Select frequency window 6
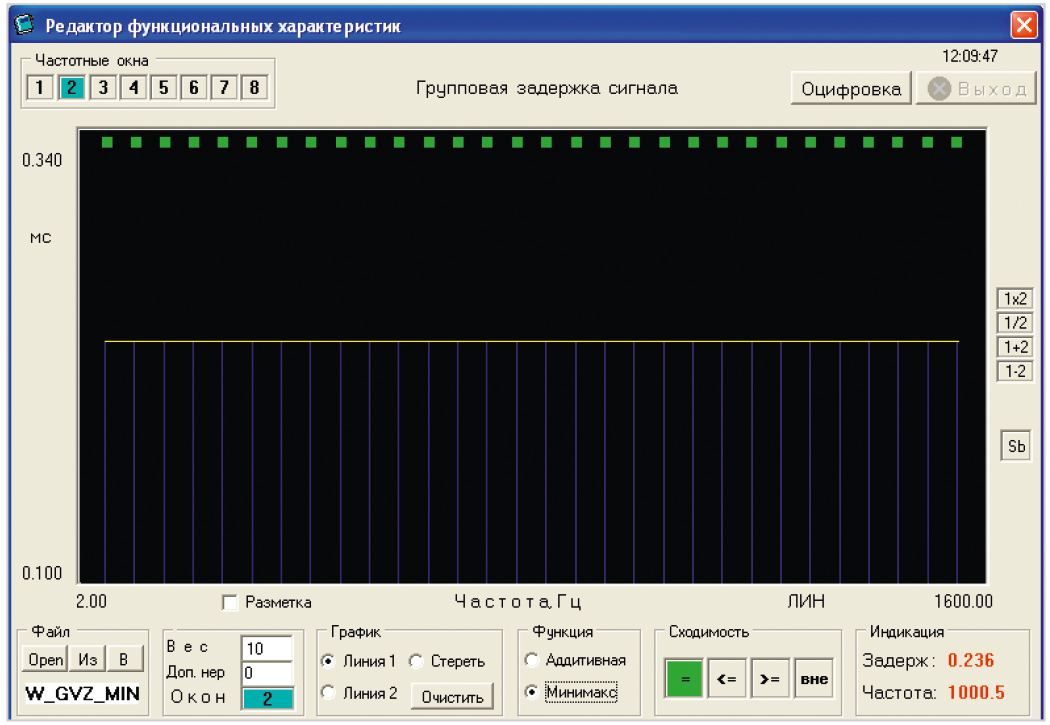This screenshot has width=1050, height=725. (x=194, y=87)
